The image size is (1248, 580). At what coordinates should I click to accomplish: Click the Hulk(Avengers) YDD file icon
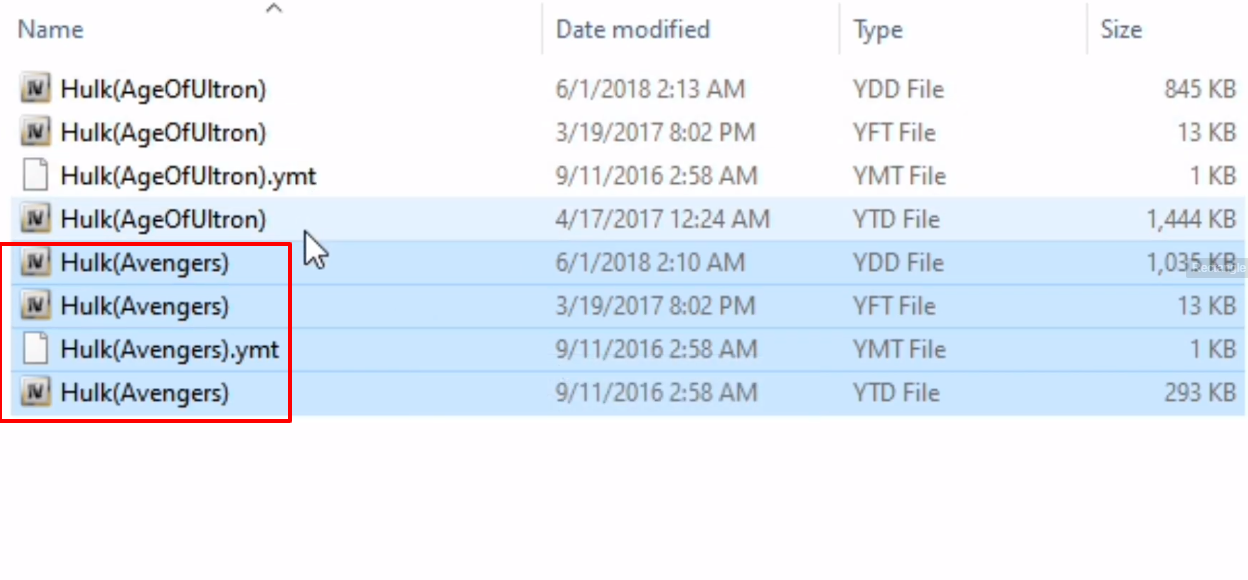(x=36, y=262)
